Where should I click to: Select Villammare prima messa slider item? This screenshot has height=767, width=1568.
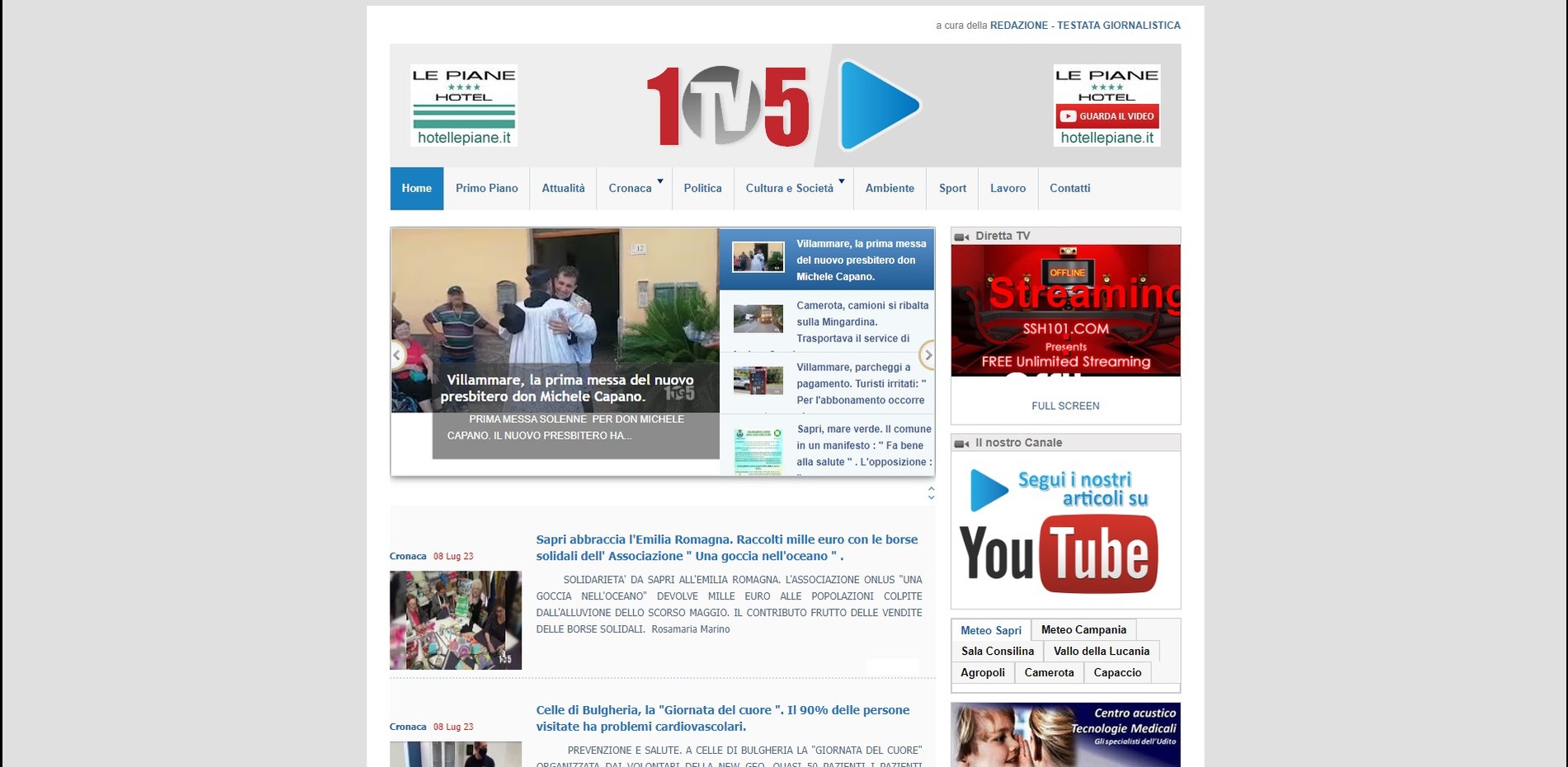tap(827, 259)
